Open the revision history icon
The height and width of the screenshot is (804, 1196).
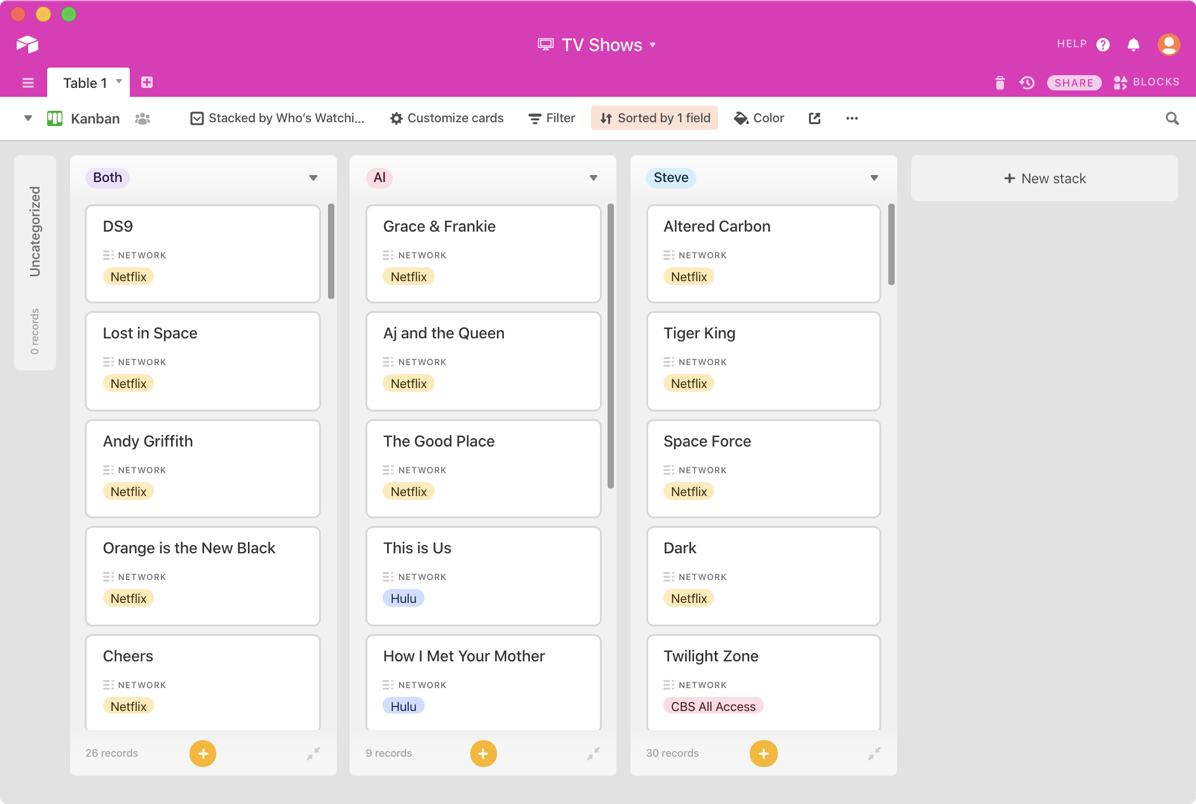pyautogui.click(x=1026, y=83)
